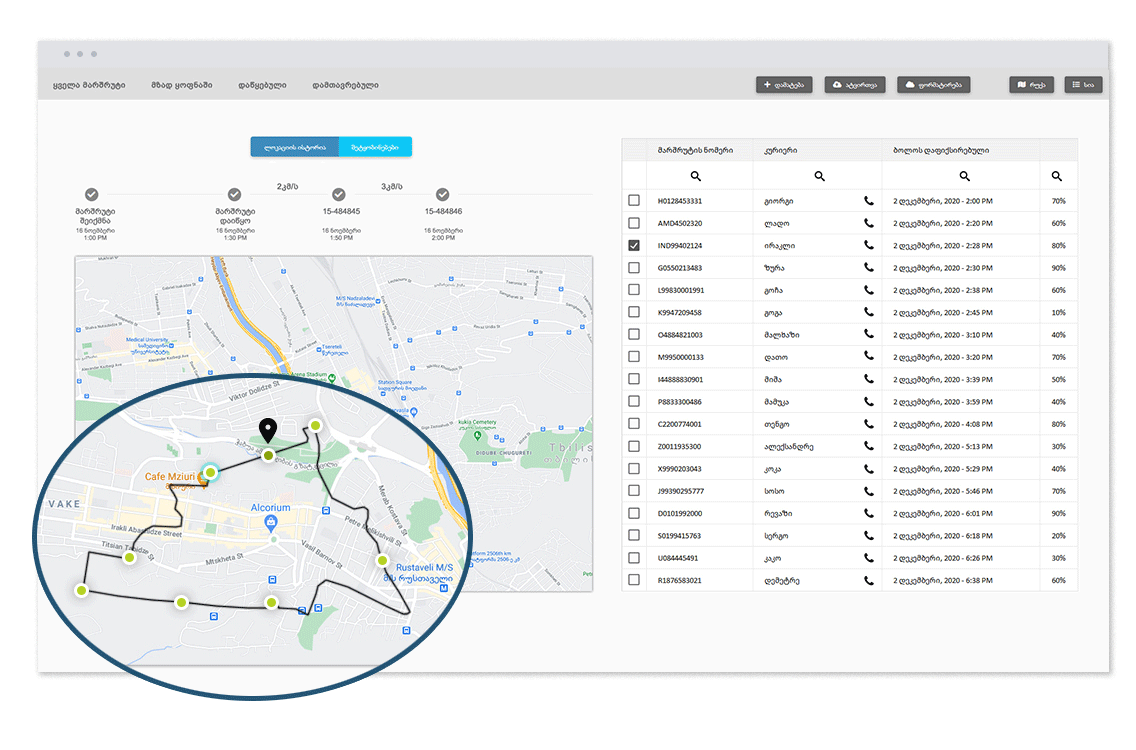Click route number C2200774001

tap(680, 424)
